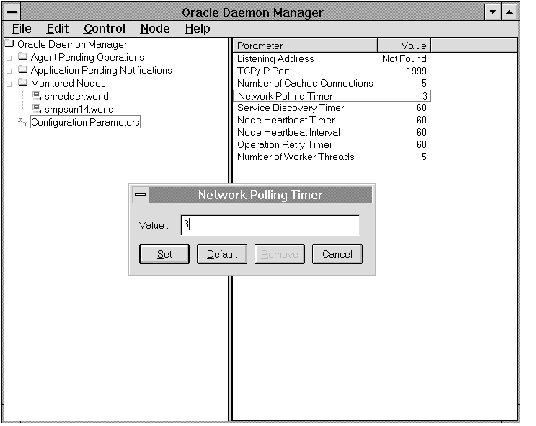Click the Default button in the dialog

(222, 254)
